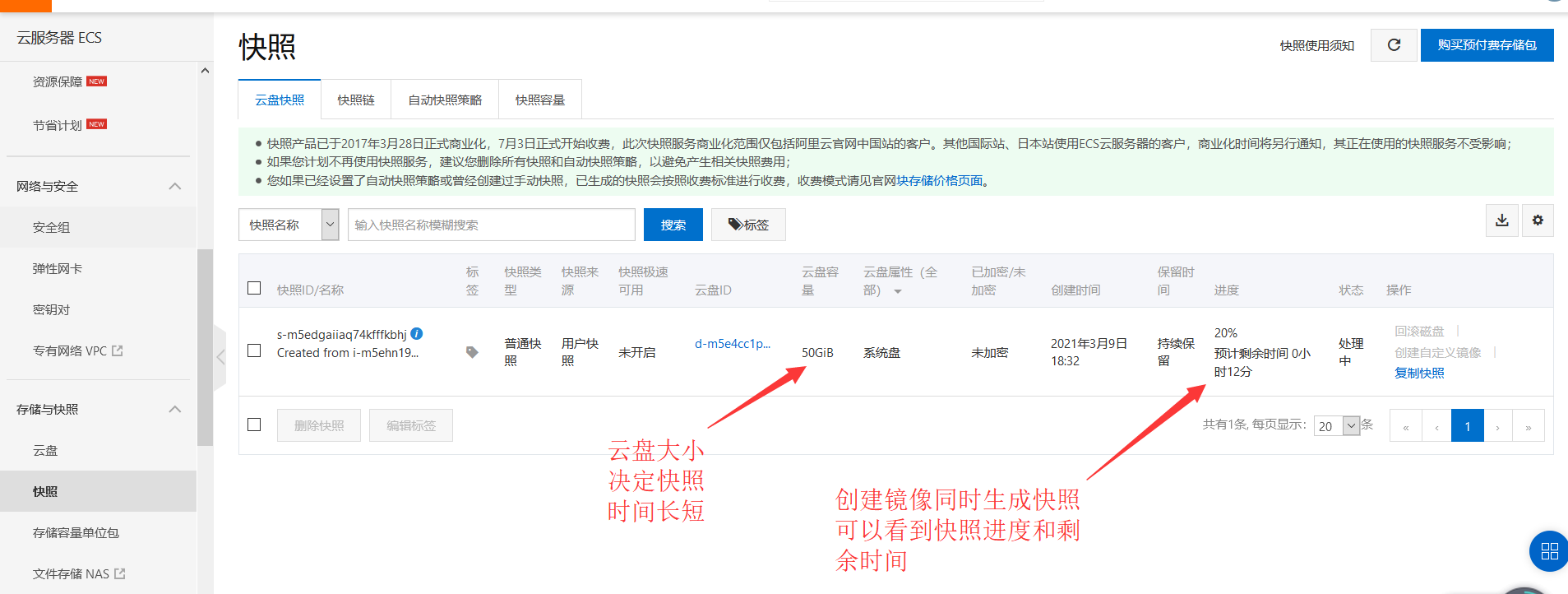The width and height of the screenshot is (1568, 594).
Task: Open the blue grid widget button
Action: [x=1549, y=551]
